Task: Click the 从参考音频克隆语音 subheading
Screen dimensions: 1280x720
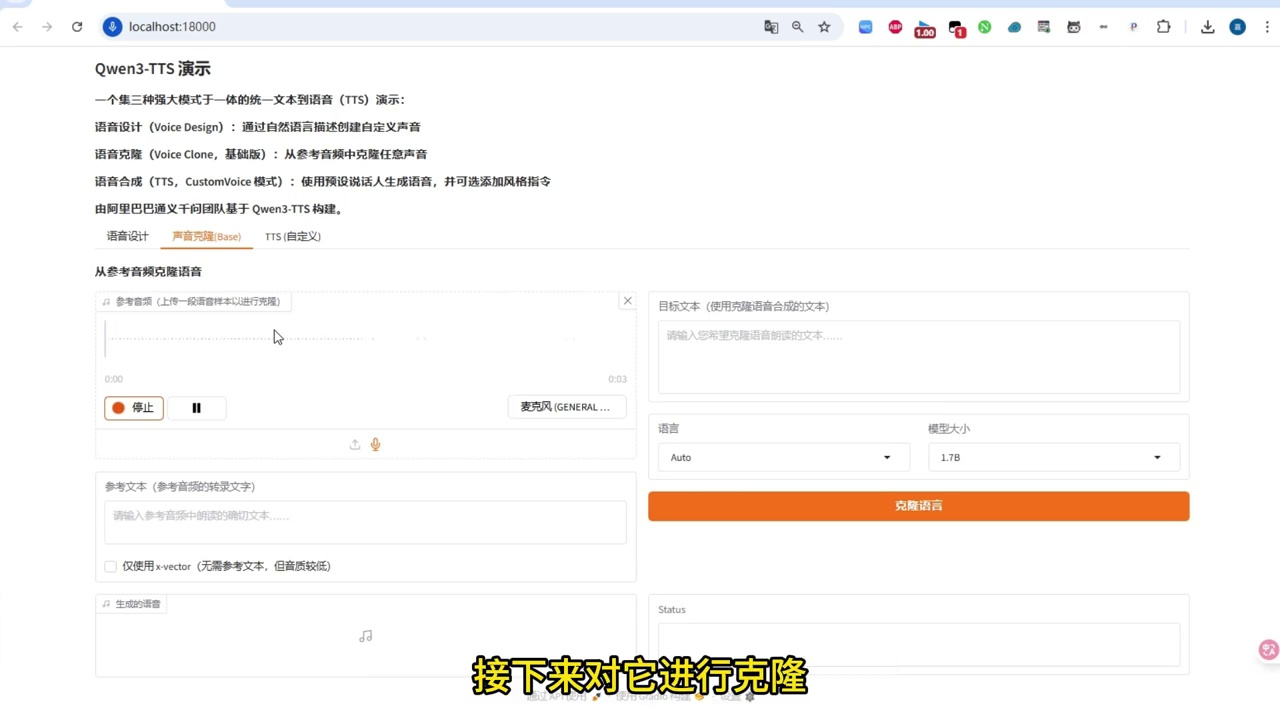Action: click(148, 272)
